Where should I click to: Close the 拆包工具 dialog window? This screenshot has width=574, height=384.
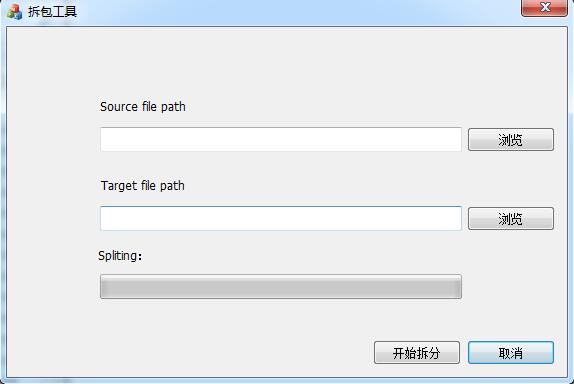[x=544, y=8]
